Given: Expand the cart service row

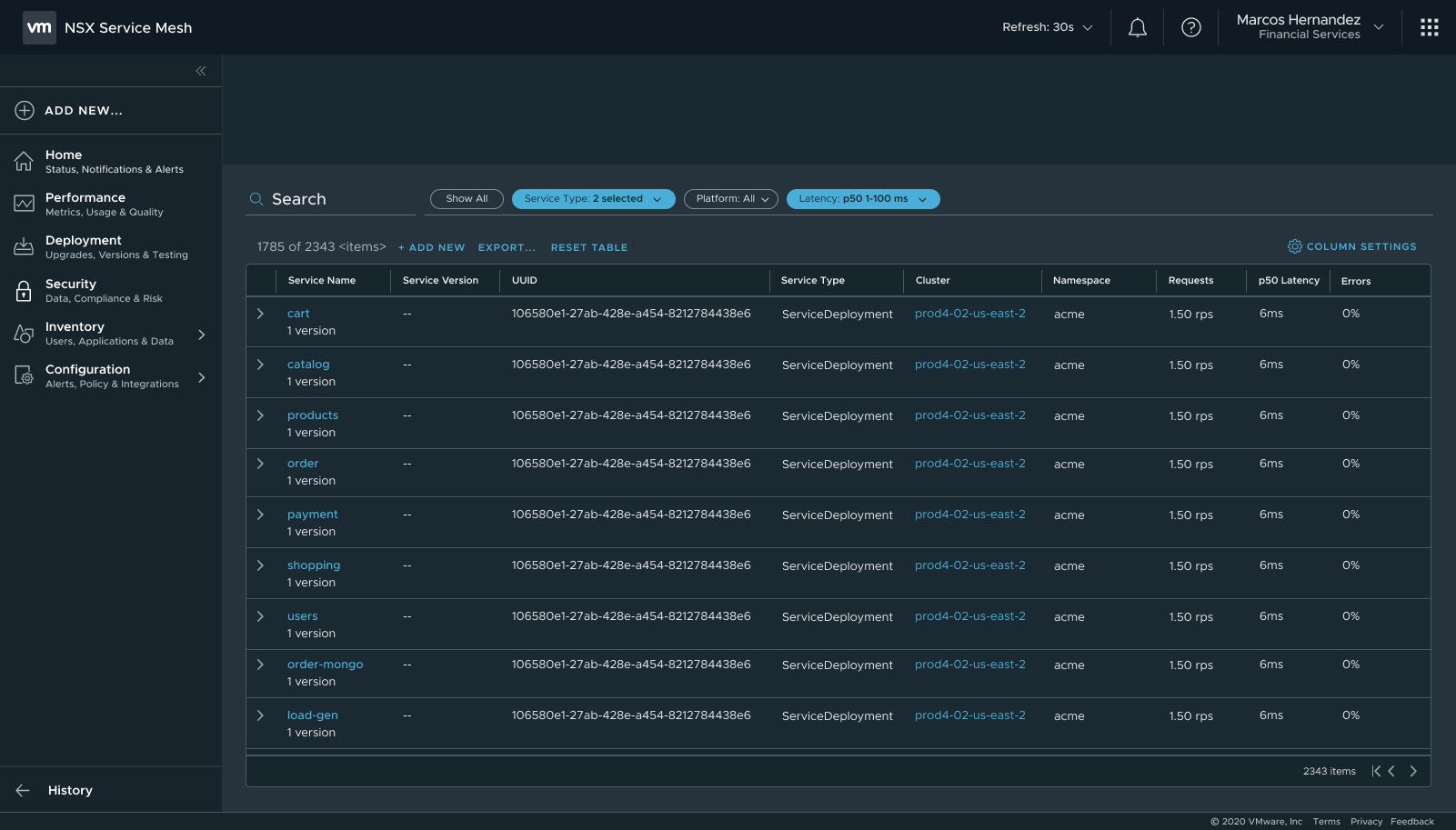Looking at the screenshot, I should pyautogui.click(x=260, y=314).
